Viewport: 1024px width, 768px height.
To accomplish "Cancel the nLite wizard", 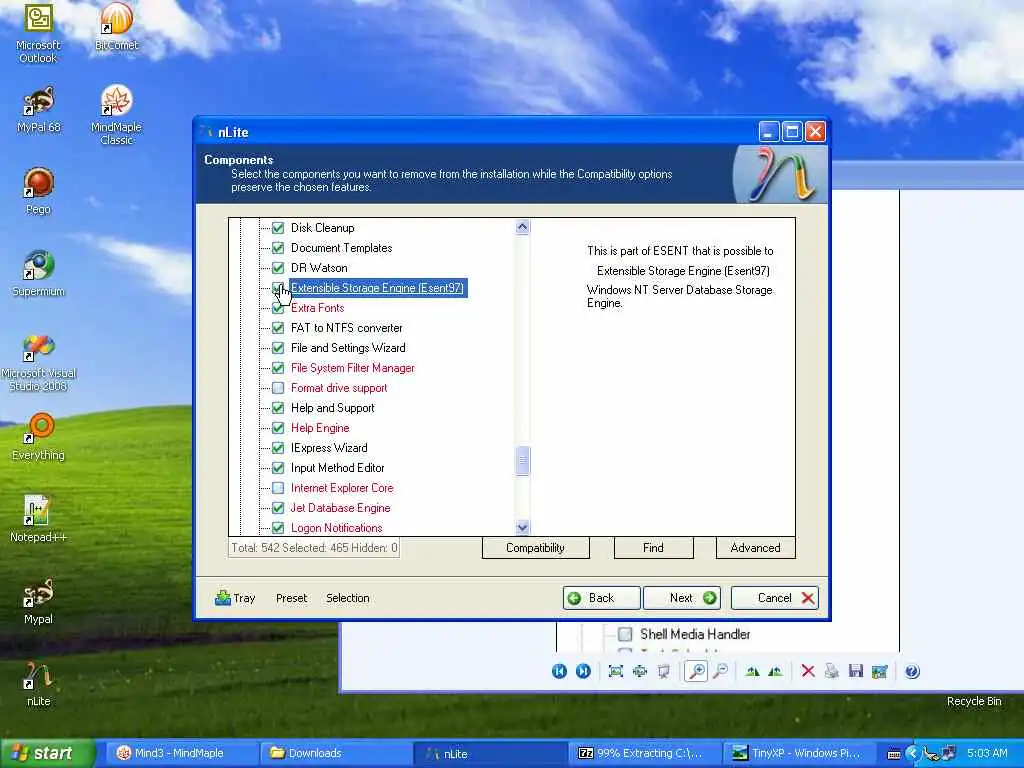I will coord(775,598).
